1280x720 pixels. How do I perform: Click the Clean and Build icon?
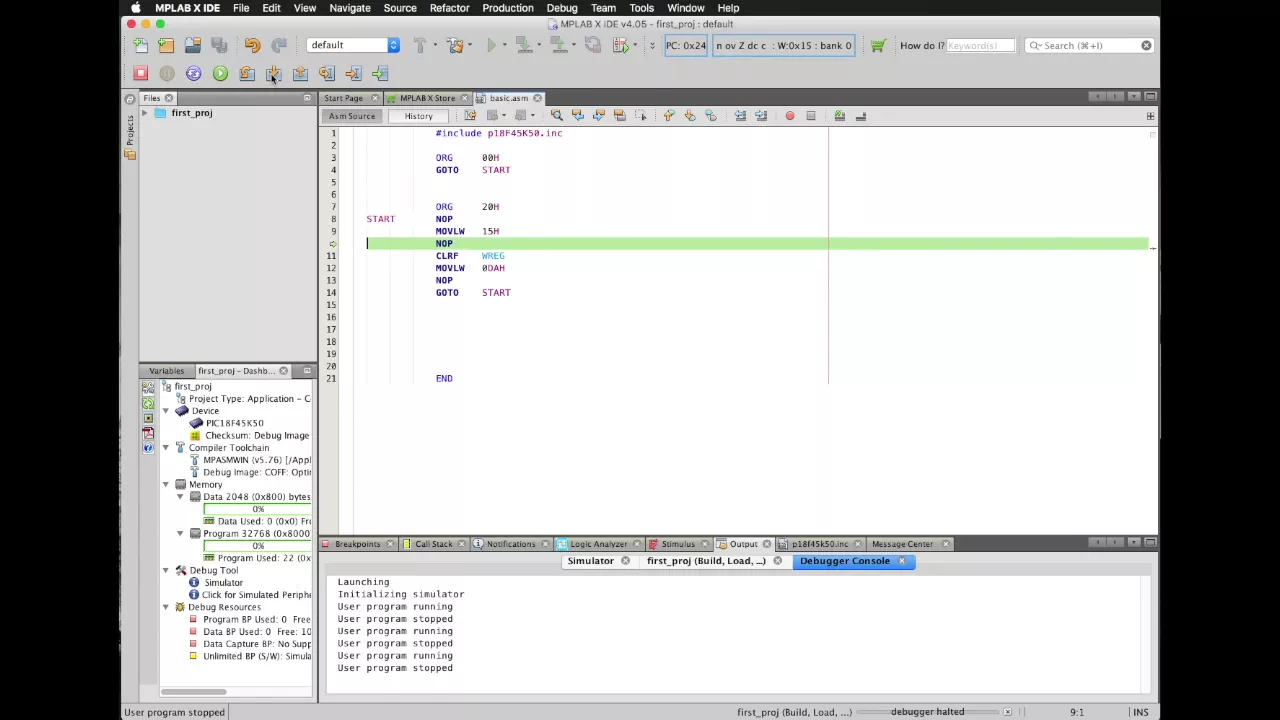click(455, 45)
